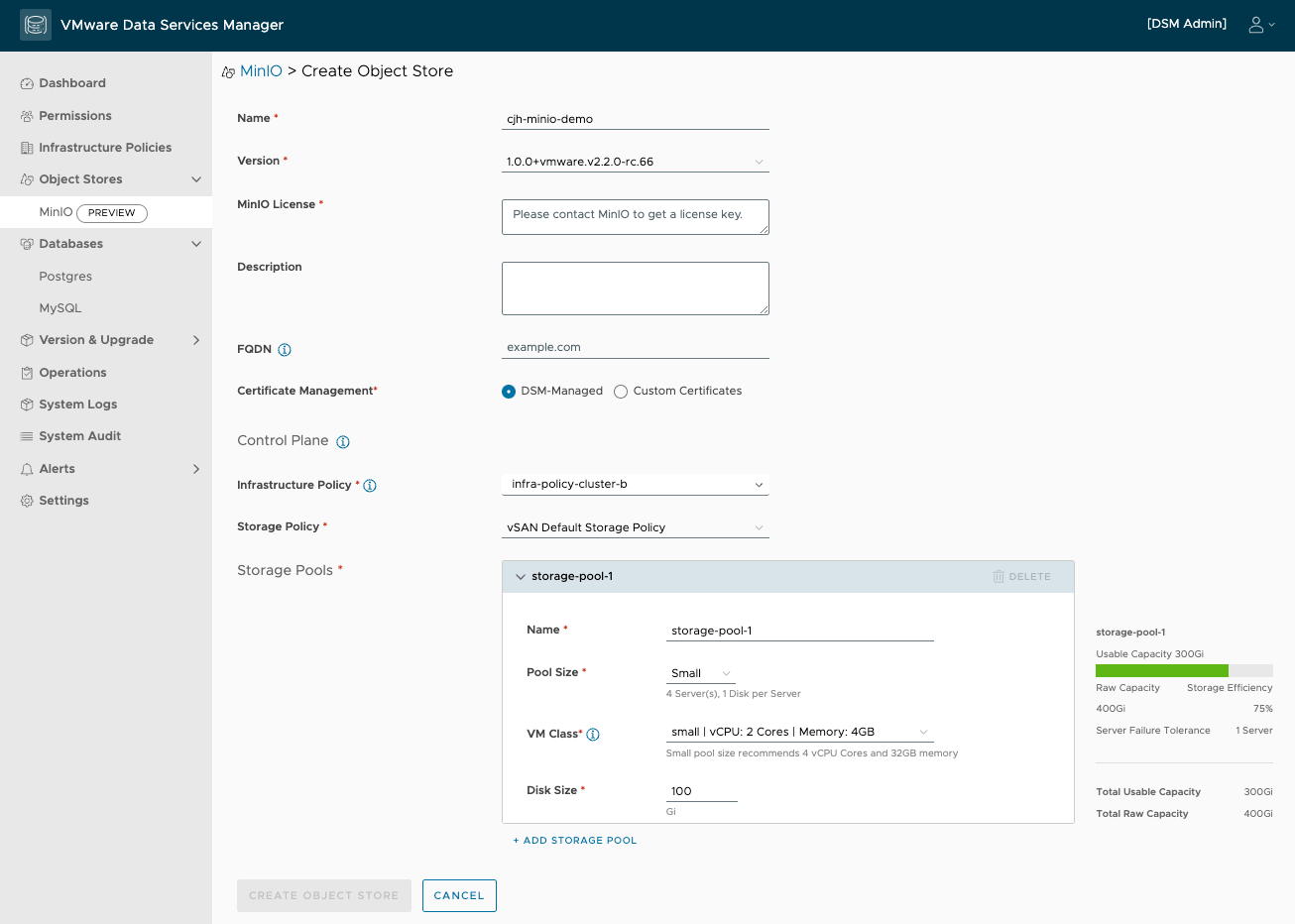The image size is (1295, 924).
Task: Select DSM-Managed certificate option
Action: tap(509, 392)
